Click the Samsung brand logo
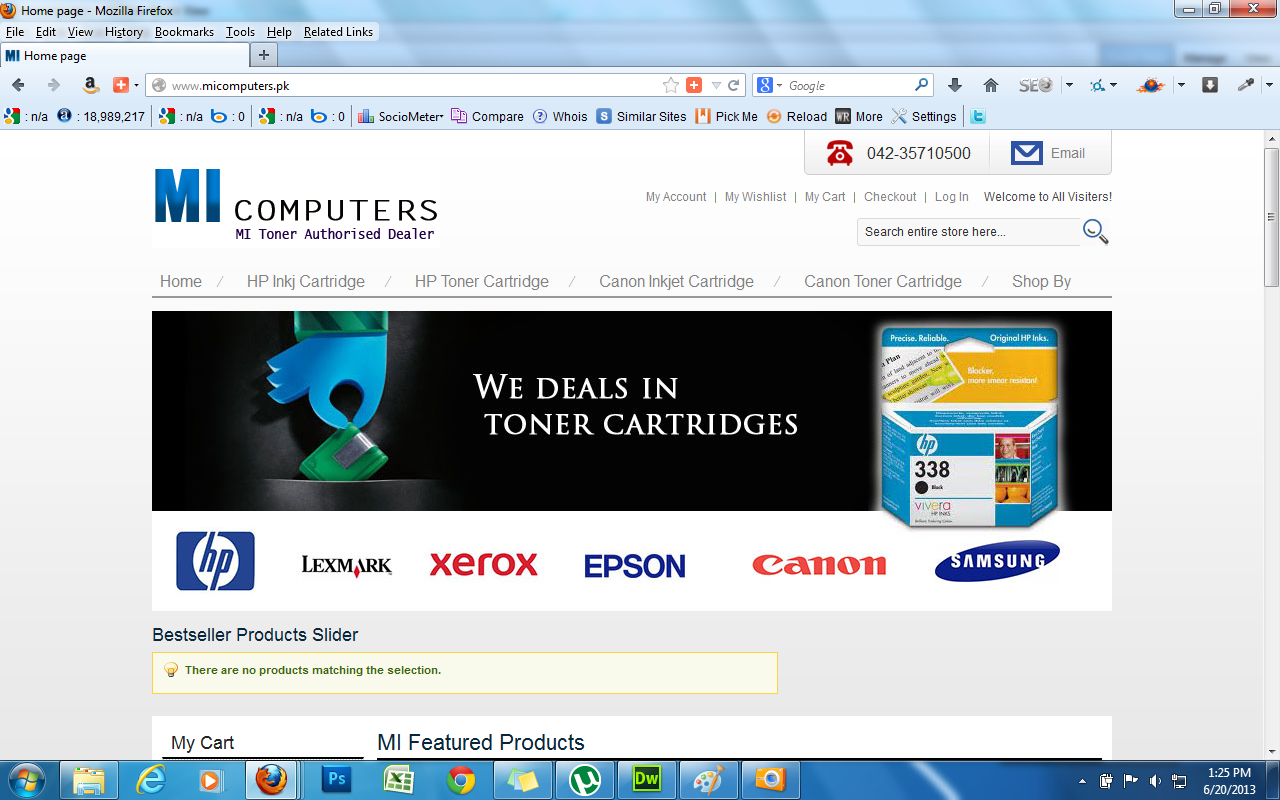 tap(997, 561)
